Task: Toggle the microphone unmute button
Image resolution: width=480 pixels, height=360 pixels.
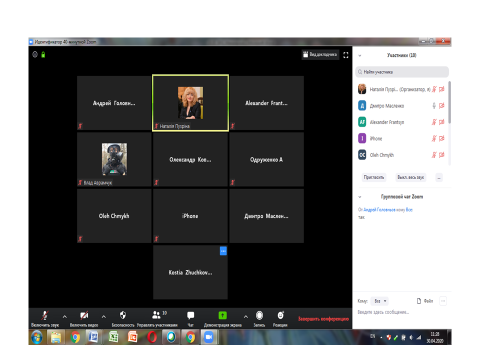Action: click(x=45, y=315)
